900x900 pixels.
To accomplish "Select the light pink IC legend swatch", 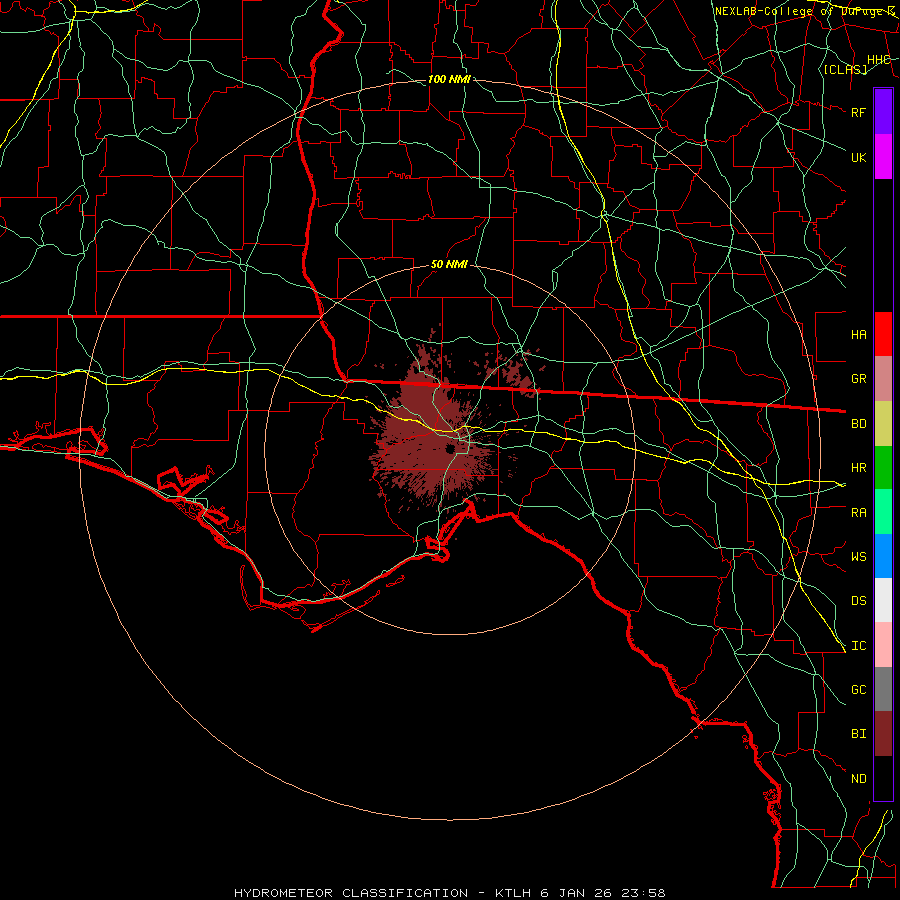I will coord(883,645).
